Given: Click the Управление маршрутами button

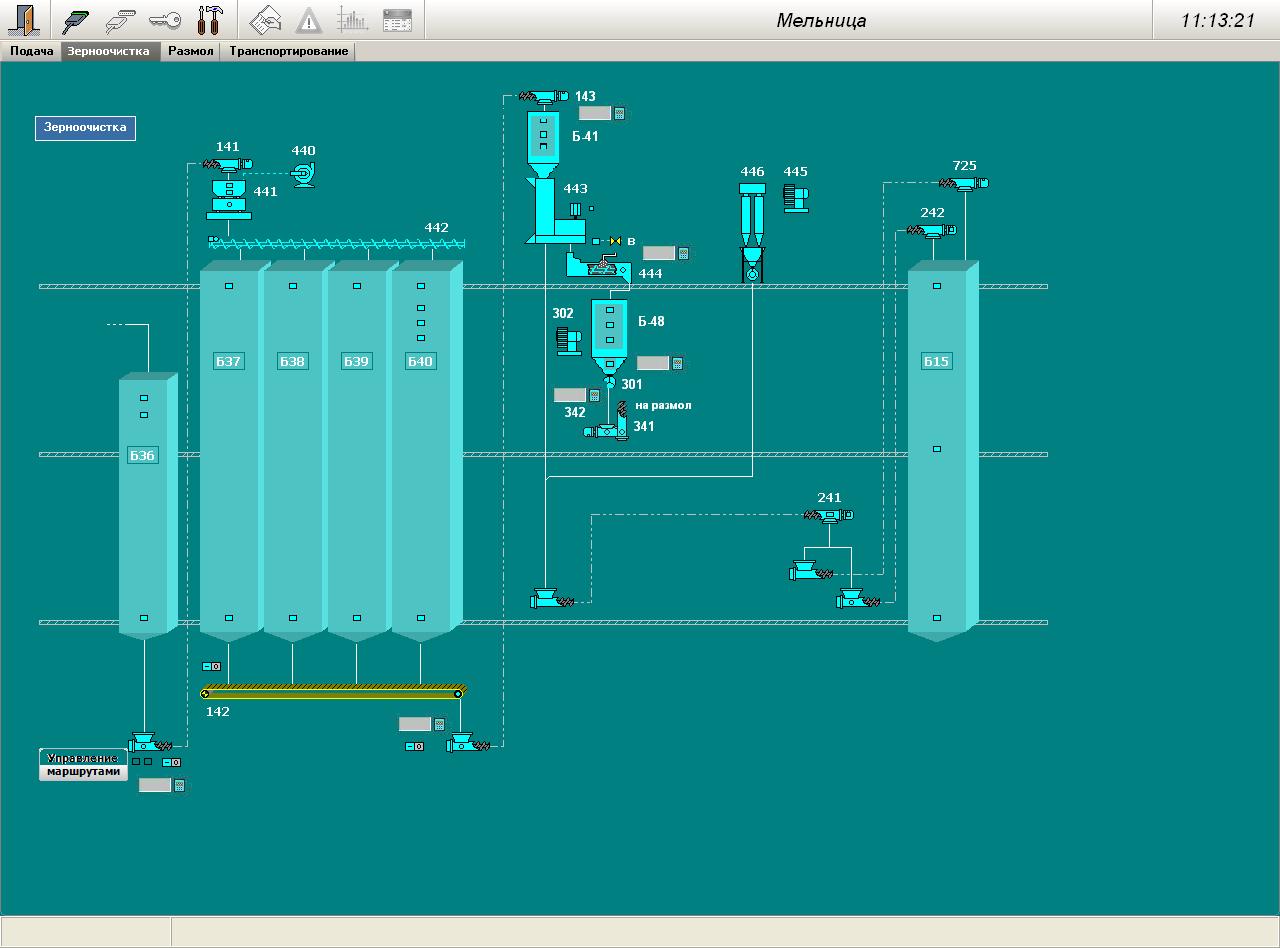Looking at the screenshot, I should [x=84, y=764].
